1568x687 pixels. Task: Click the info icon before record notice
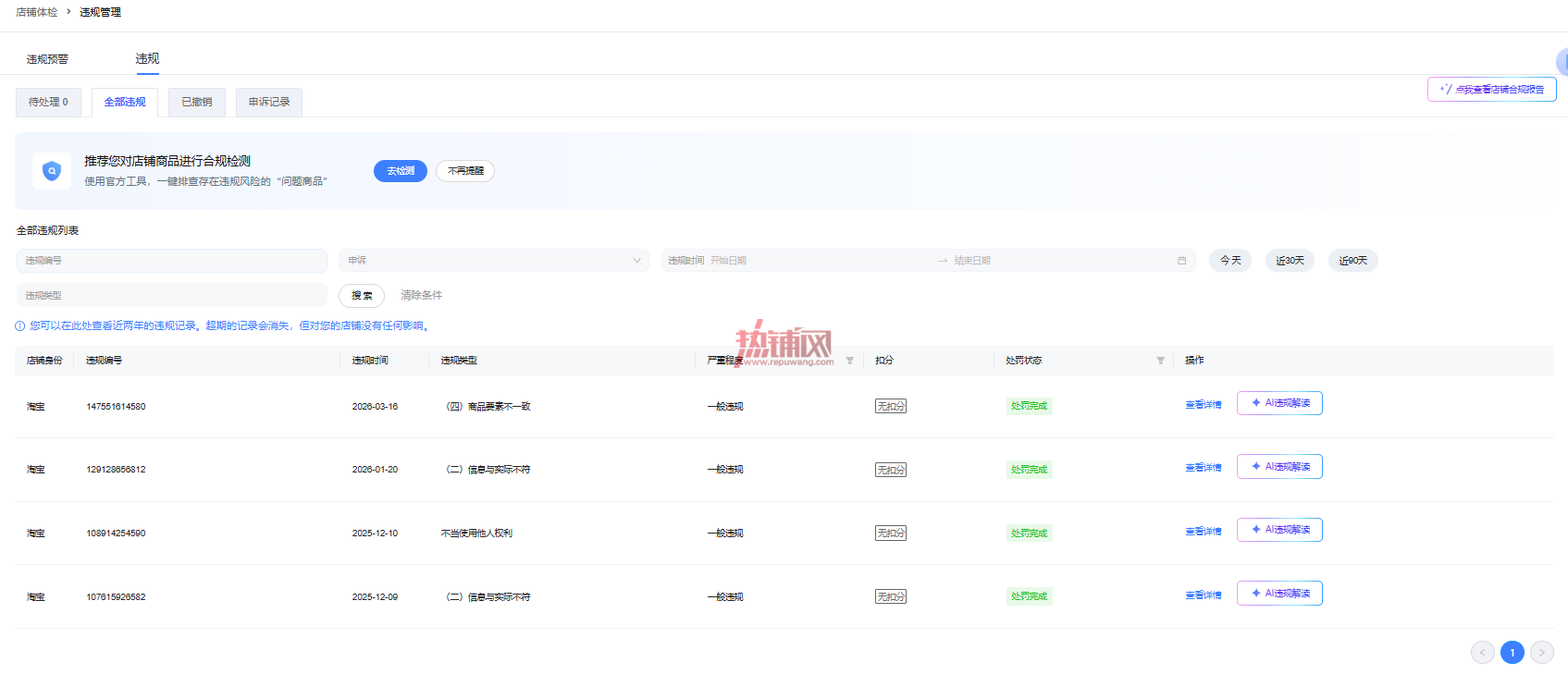[x=20, y=326]
